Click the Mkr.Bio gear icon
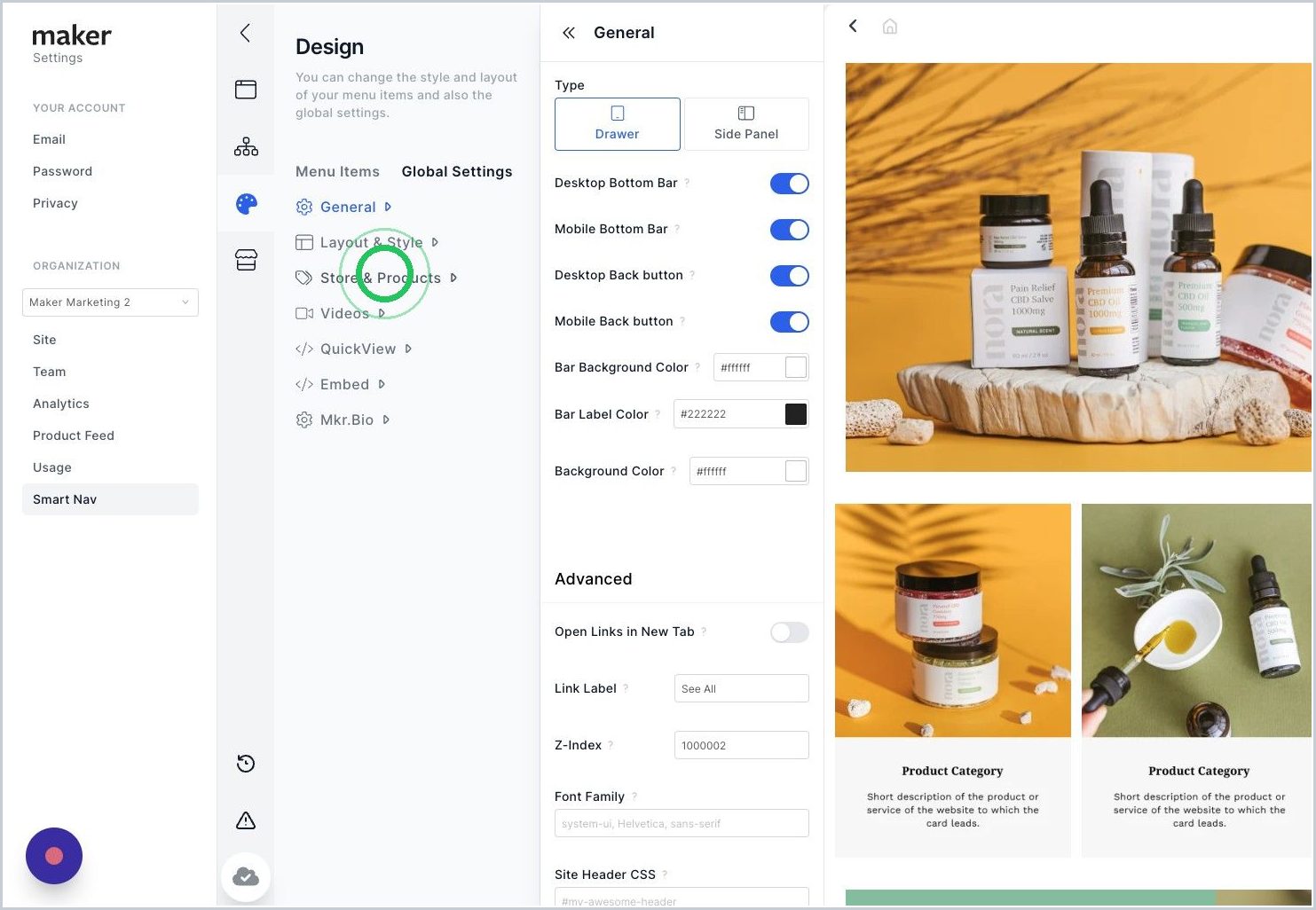1316x910 pixels. [x=304, y=420]
